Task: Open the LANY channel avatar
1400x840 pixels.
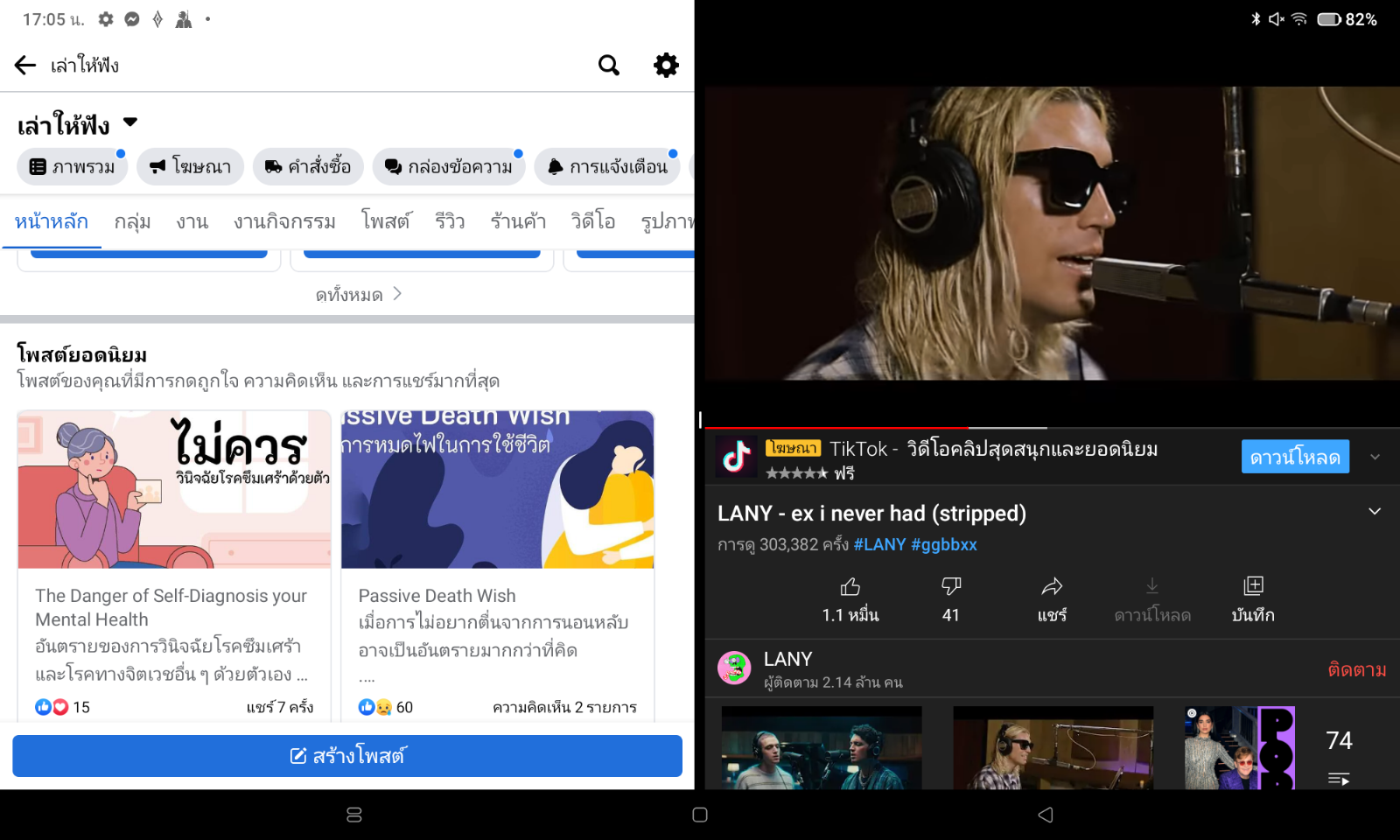Action: click(734, 668)
